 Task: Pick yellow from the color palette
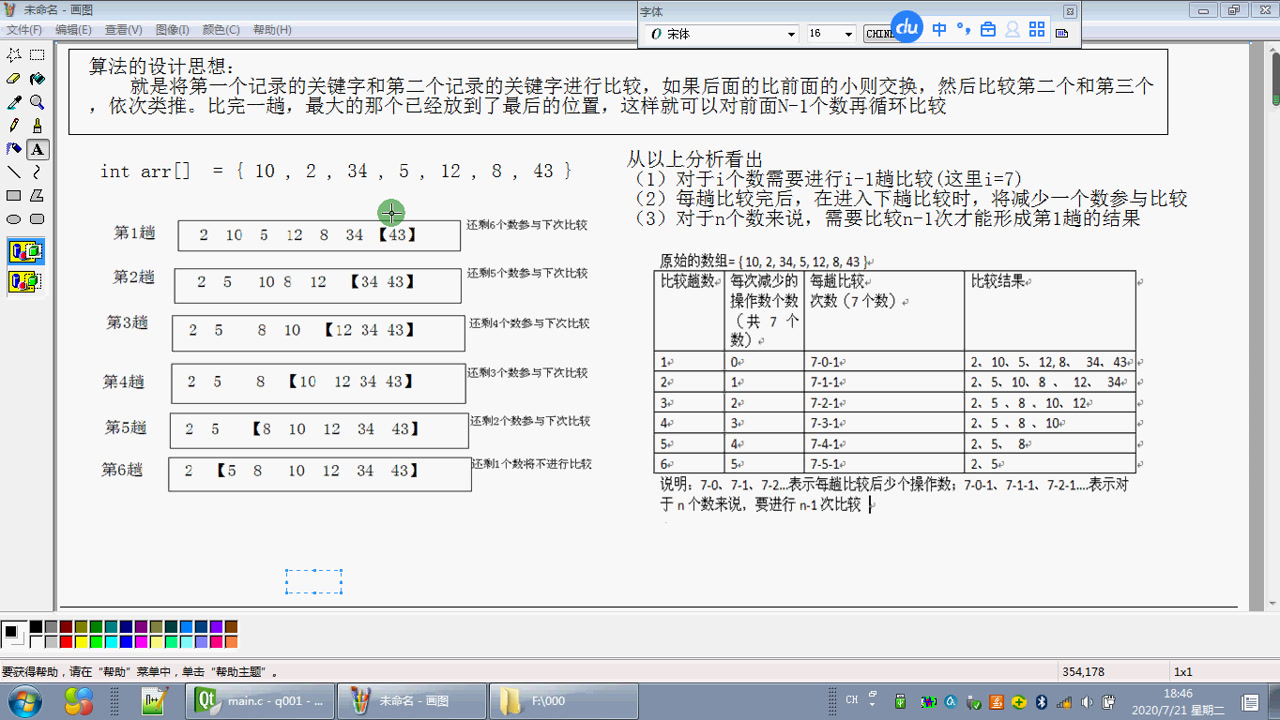coord(81,642)
